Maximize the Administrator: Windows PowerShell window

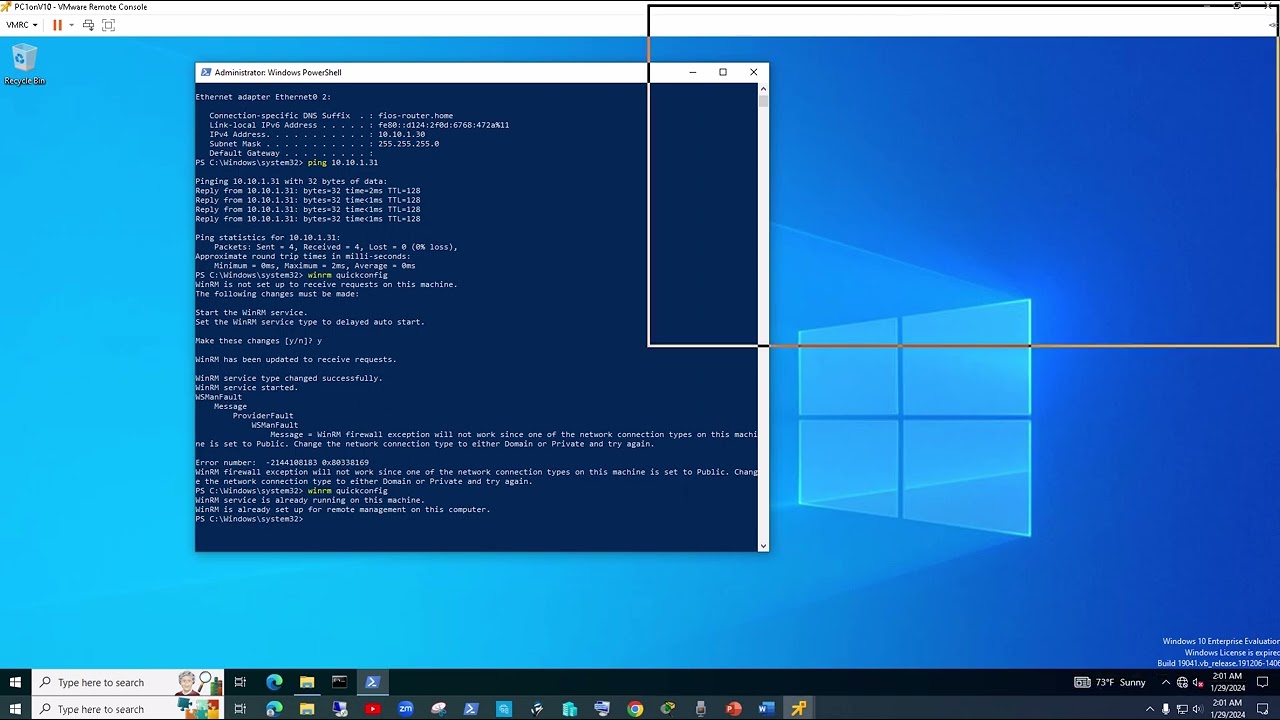coord(723,72)
